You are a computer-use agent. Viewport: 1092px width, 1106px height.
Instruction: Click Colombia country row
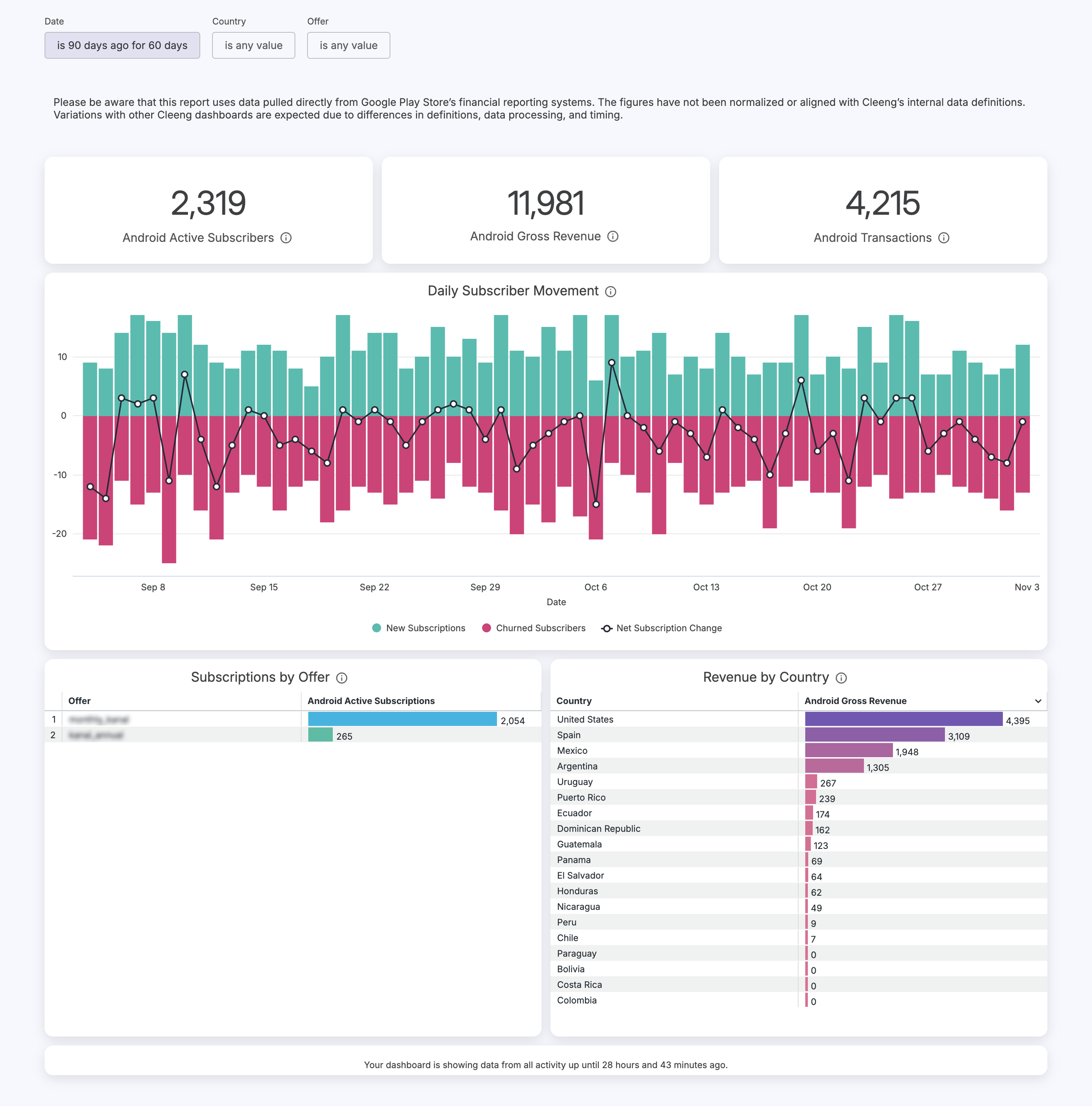(799, 1000)
